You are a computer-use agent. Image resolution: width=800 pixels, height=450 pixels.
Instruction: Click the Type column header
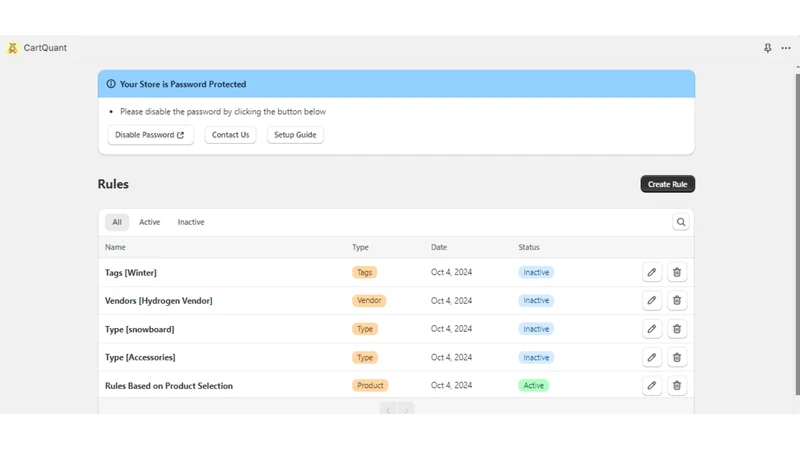pos(360,247)
